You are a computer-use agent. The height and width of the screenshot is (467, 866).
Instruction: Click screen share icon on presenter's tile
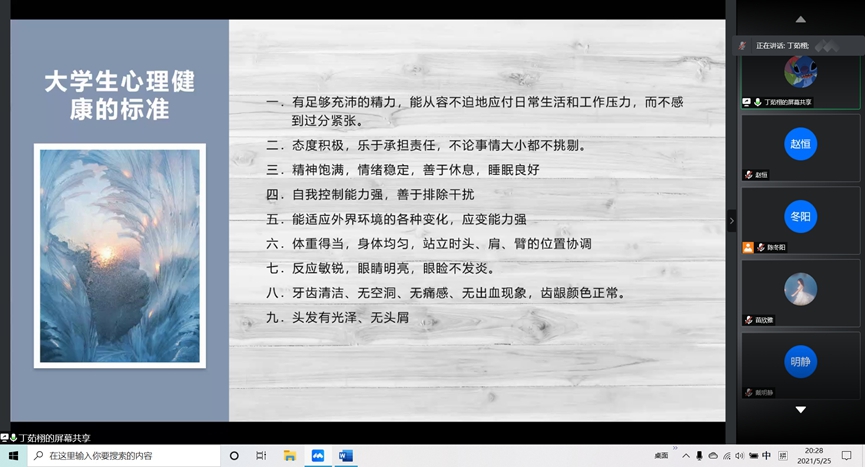click(746, 102)
